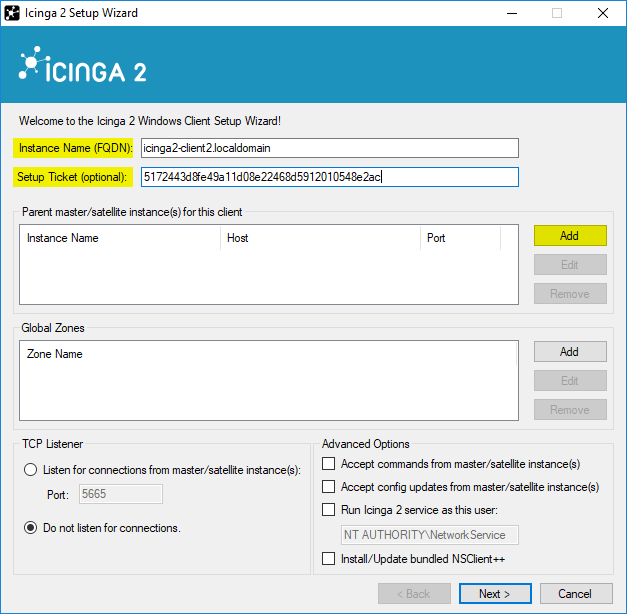Click the Instance Name (FQDN) label
This screenshot has width=627, height=614.
[x=75, y=148]
